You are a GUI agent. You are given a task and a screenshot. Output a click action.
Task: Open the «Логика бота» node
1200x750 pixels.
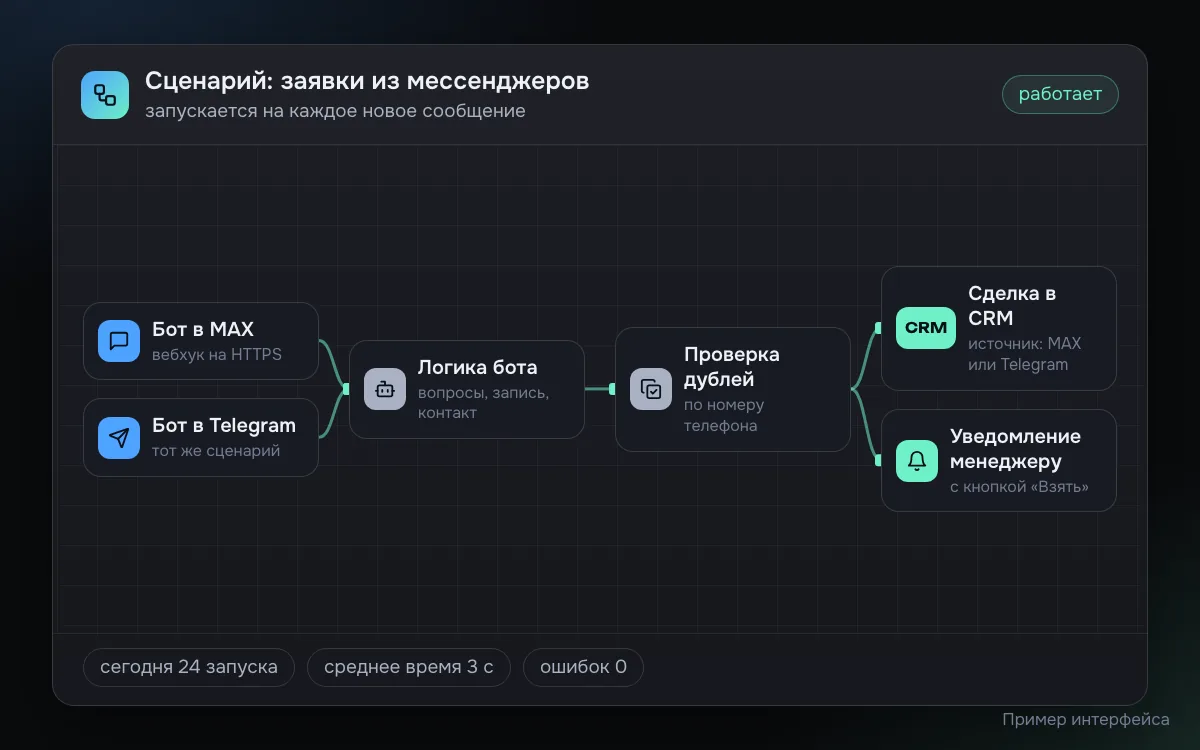coord(467,389)
